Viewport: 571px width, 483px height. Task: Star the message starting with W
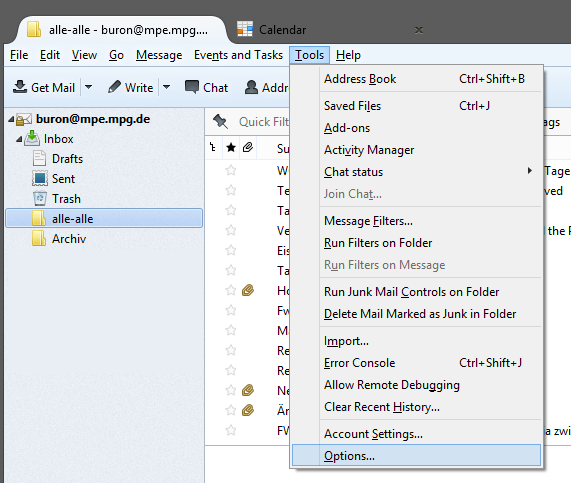click(231, 170)
